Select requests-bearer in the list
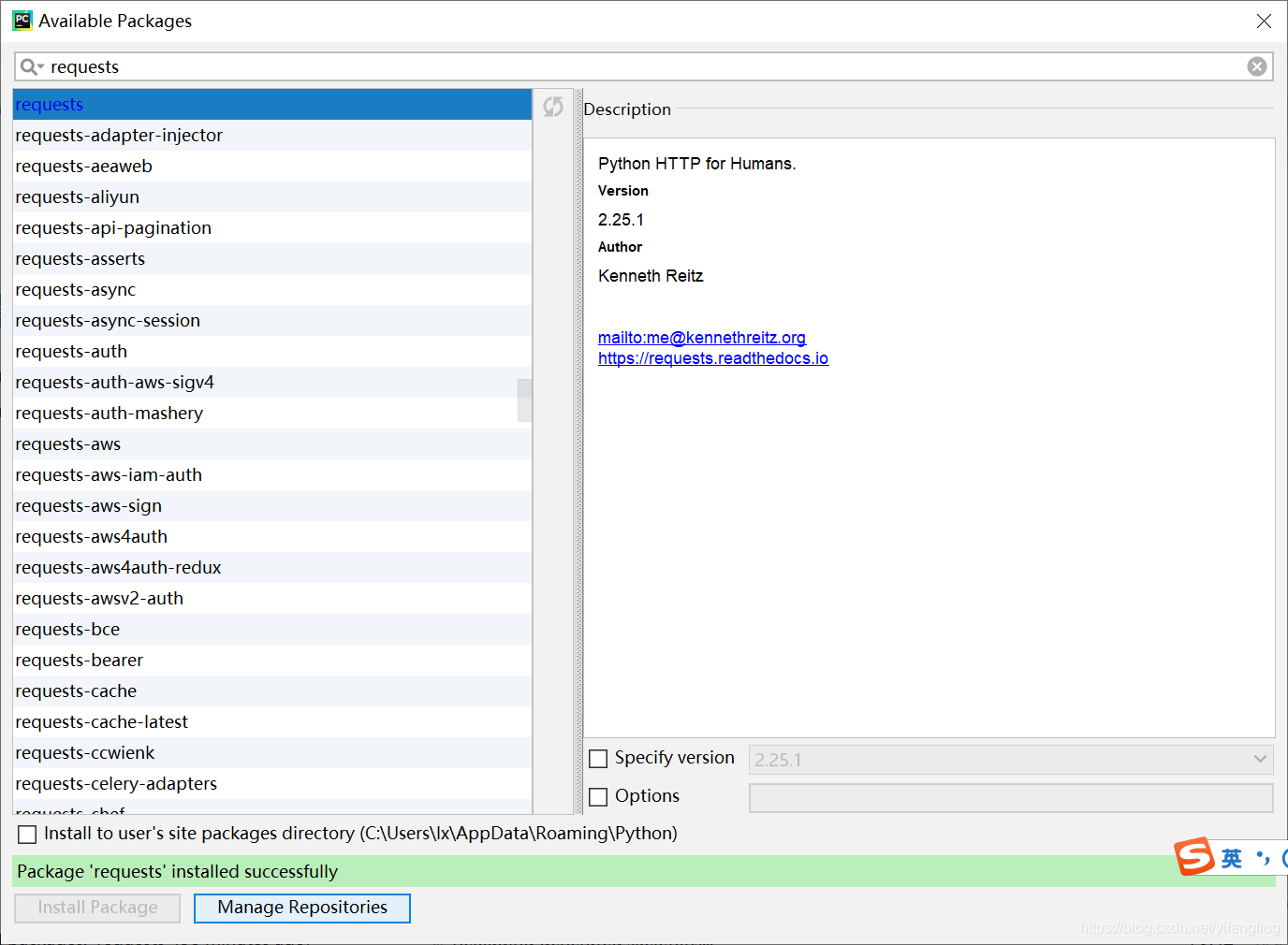 272,660
